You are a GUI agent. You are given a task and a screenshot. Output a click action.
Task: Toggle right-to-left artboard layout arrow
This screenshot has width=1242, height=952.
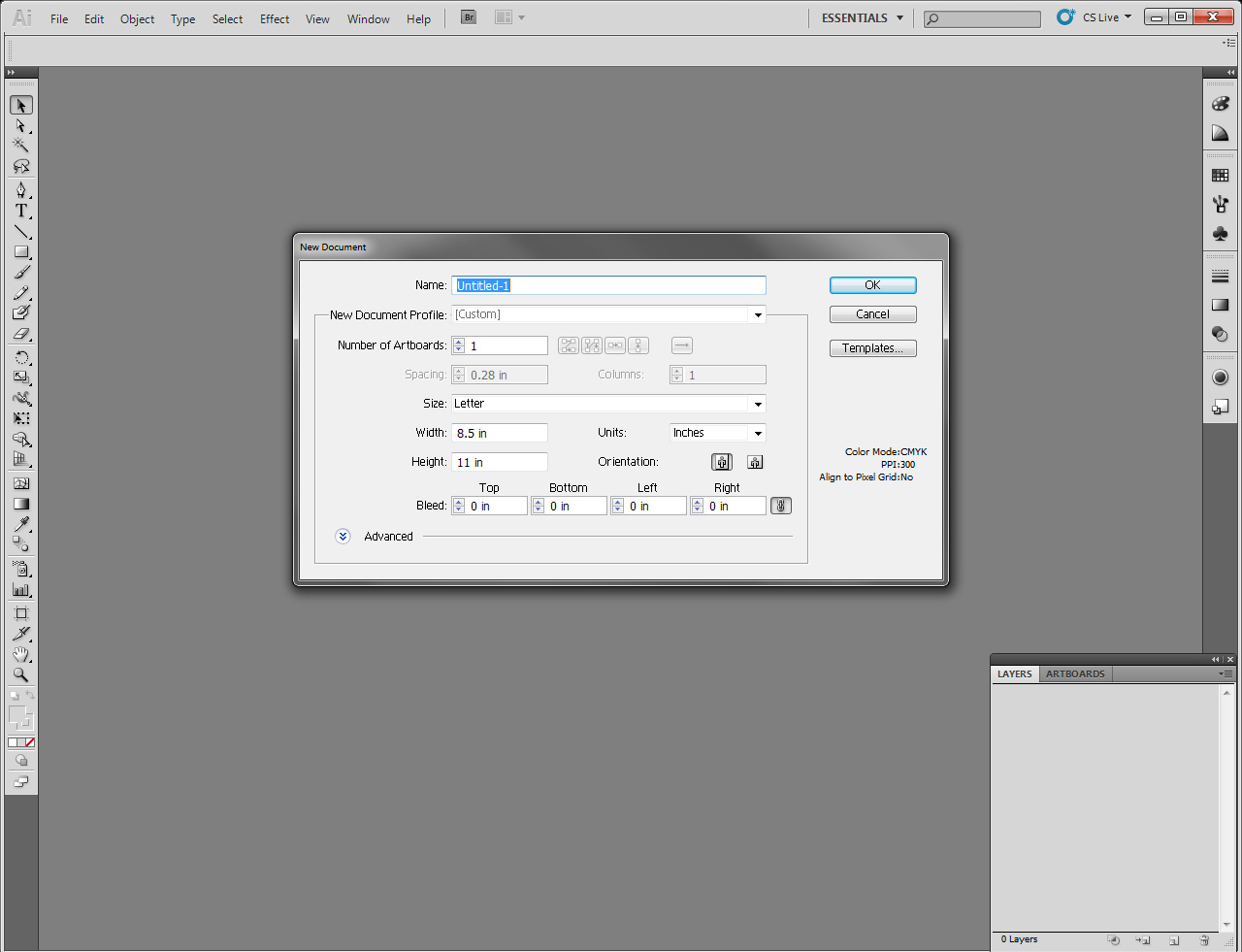682,345
